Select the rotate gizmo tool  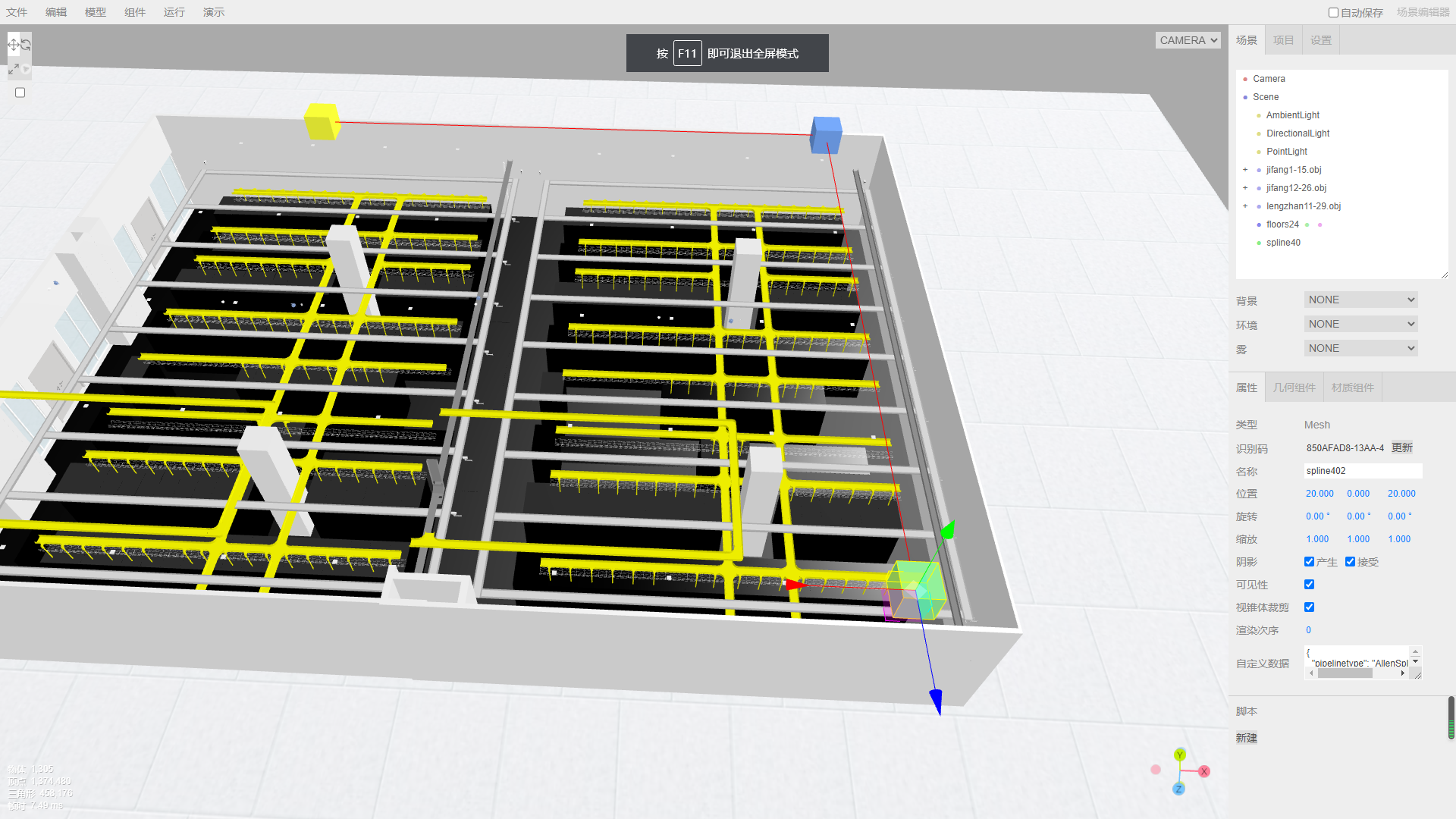tap(26, 45)
